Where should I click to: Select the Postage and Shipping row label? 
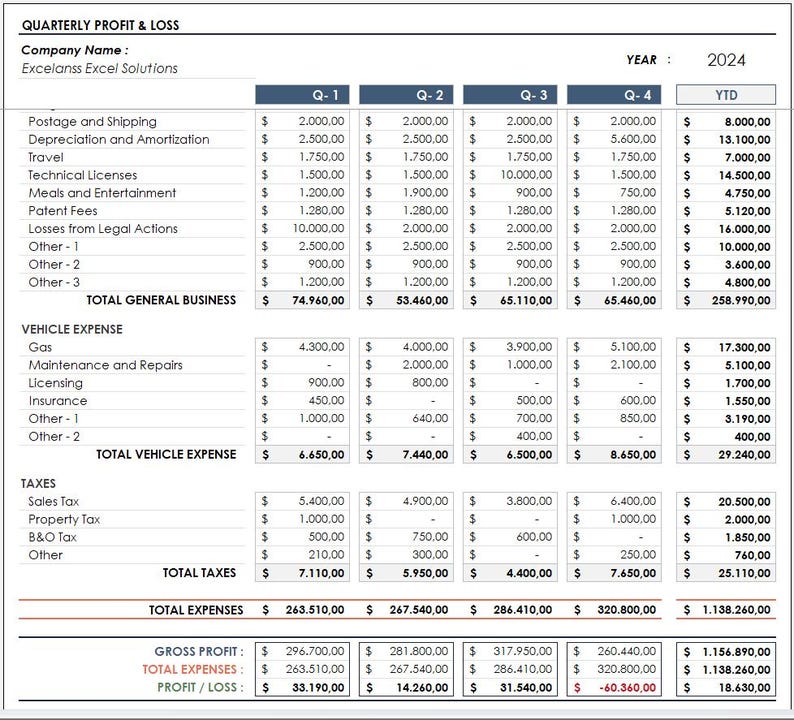coord(92,122)
